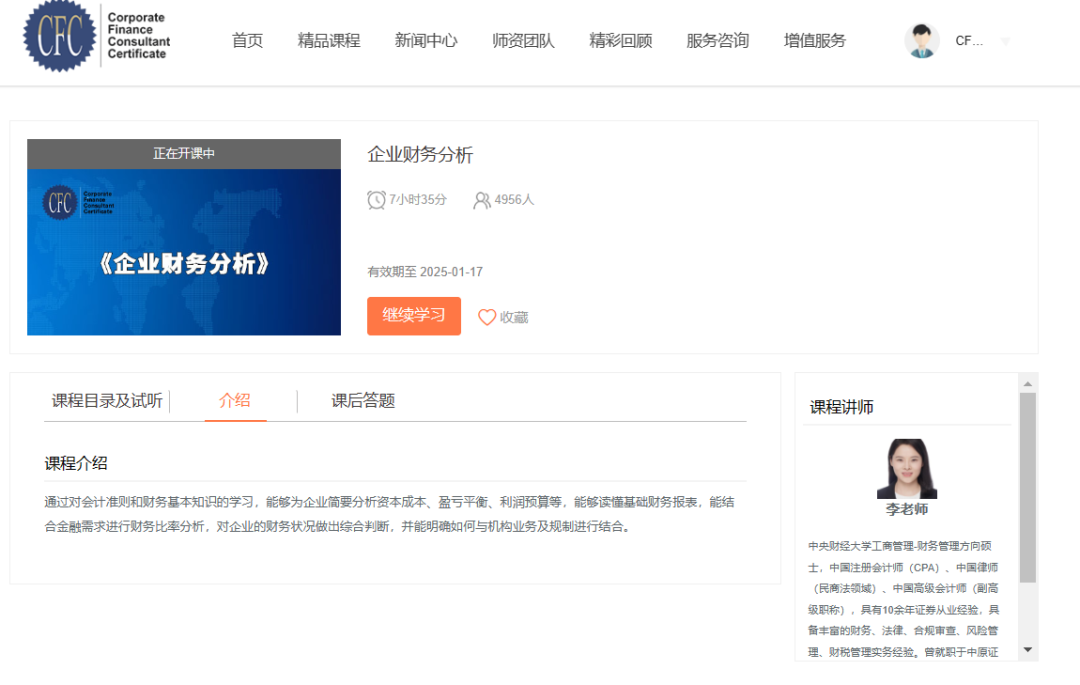This screenshot has height=685, width=1080.
Task: Click the 继续学习 button
Action: [x=414, y=316]
